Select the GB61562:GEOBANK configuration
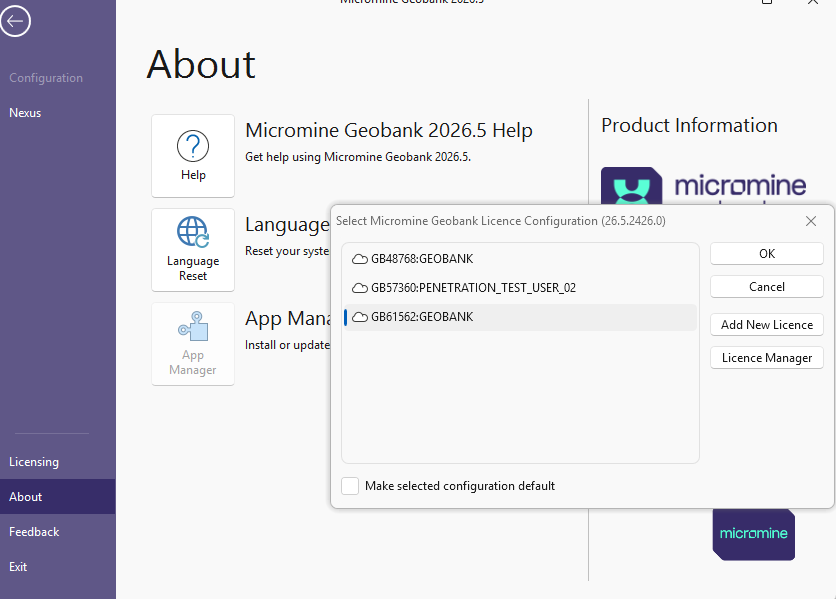Screen dimensions: 836x599 520,317
